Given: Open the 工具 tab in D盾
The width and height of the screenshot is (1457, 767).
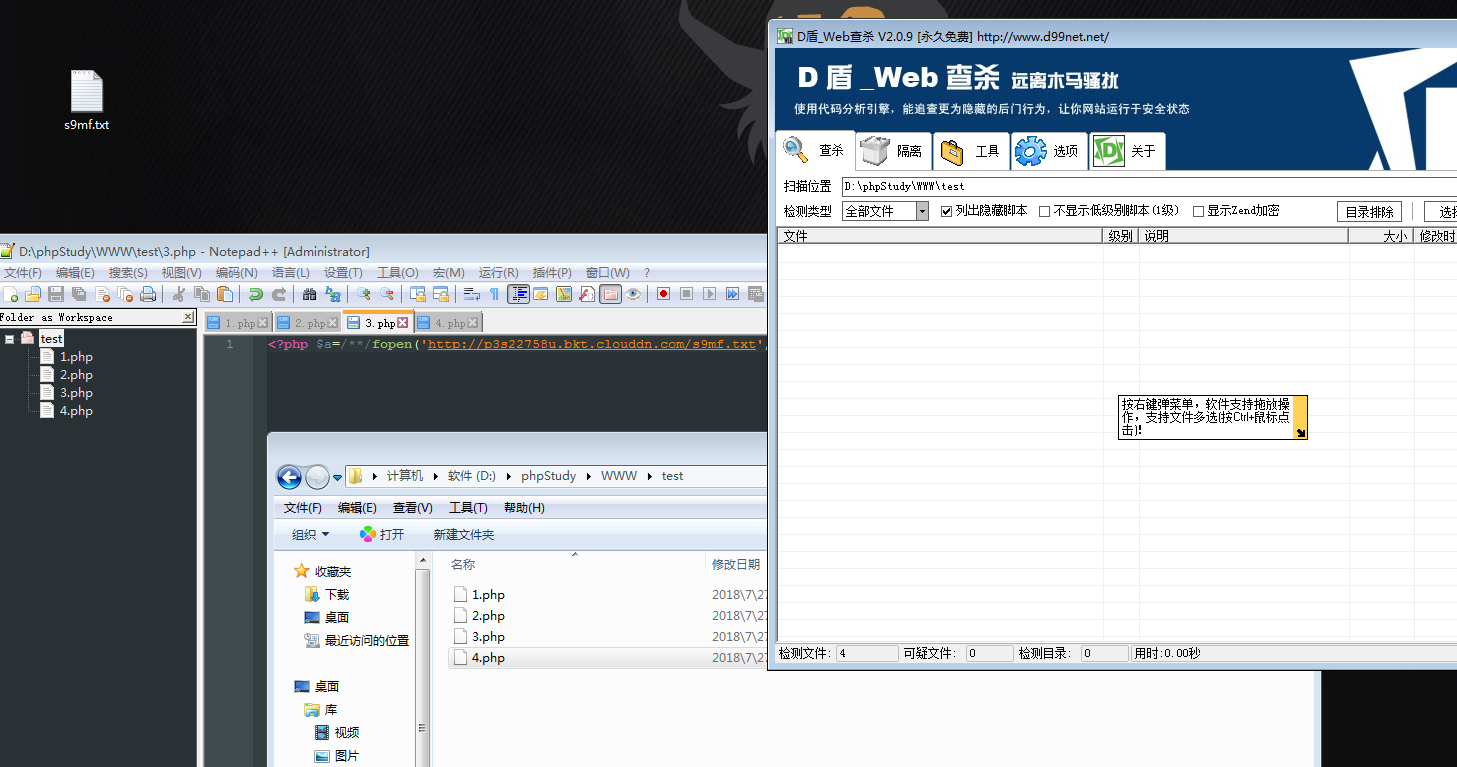Looking at the screenshot, I should [972, 151].
